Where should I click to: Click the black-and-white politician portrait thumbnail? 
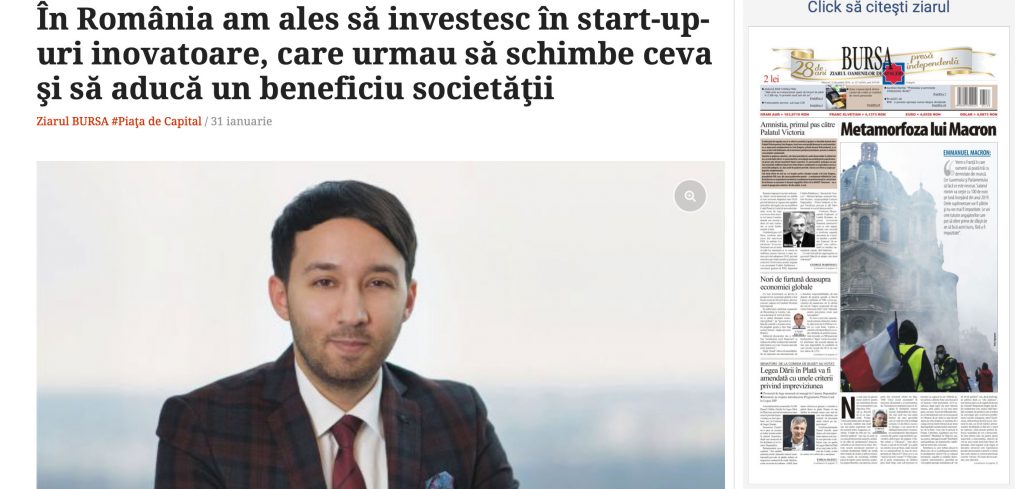tap(798, 229)
